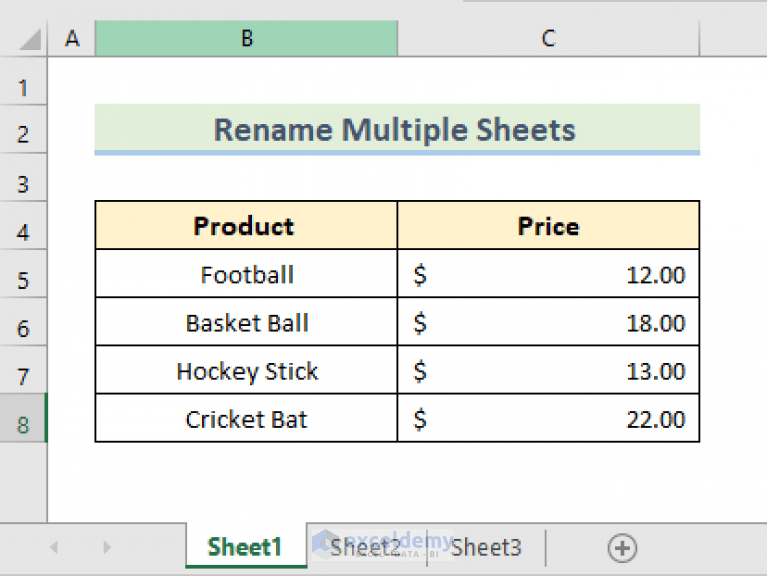Select column C header

pyautogui.click(x=548, y=38)
